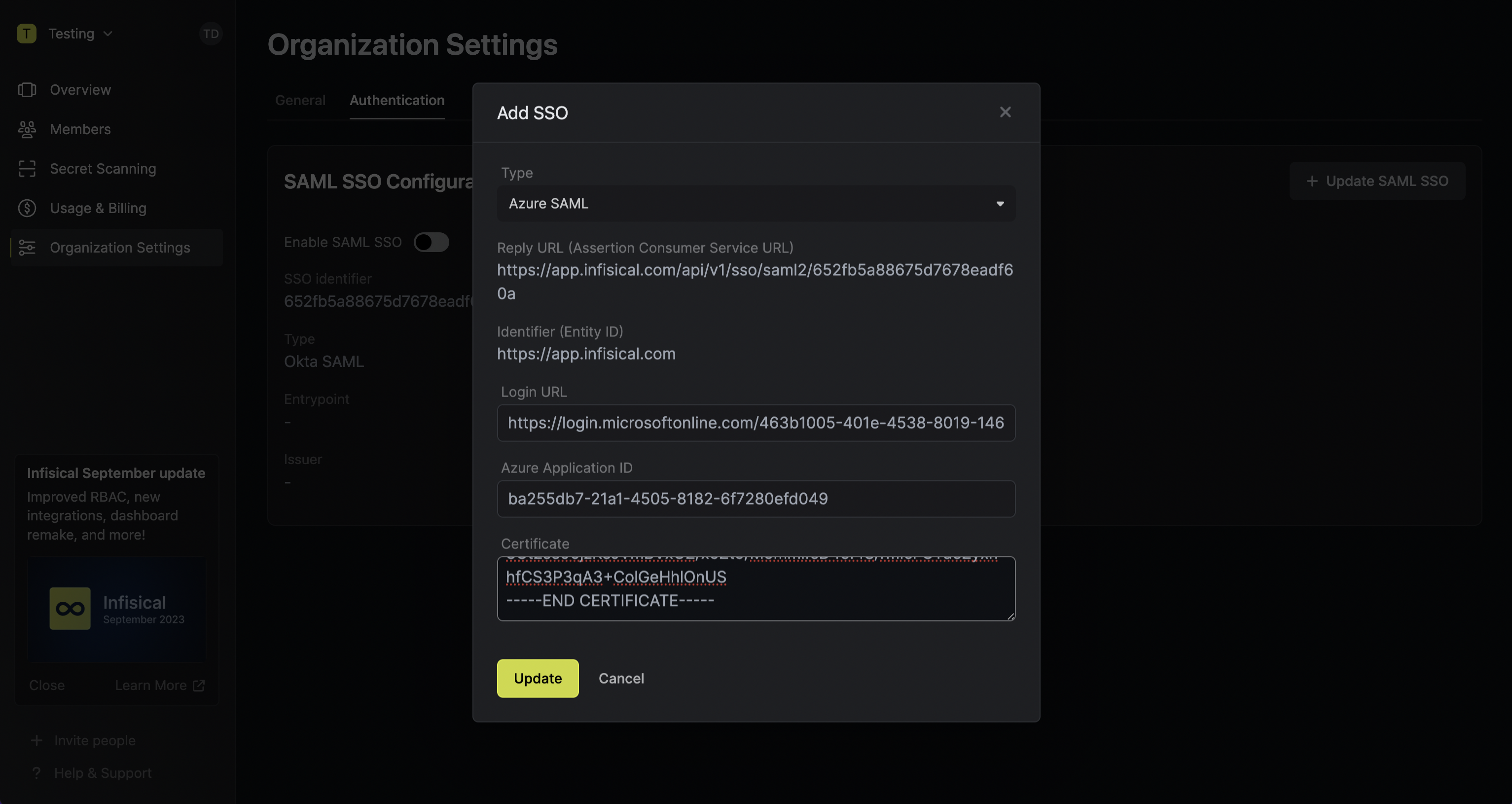
Task: Click the yellow Update button
Action: [x=538, y=678]
